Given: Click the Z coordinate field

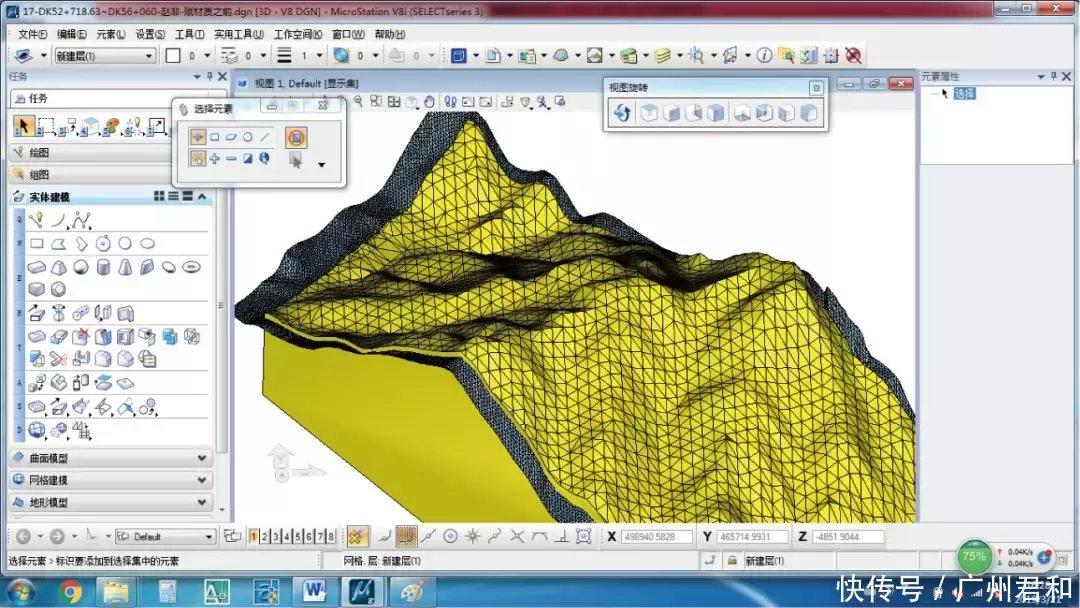Looking at the screenshot, I should pyautogui.click(x=848, y=536).
